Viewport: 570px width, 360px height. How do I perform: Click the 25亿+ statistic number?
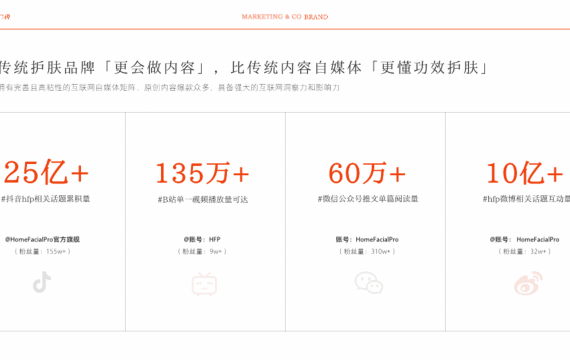(46, 172)
